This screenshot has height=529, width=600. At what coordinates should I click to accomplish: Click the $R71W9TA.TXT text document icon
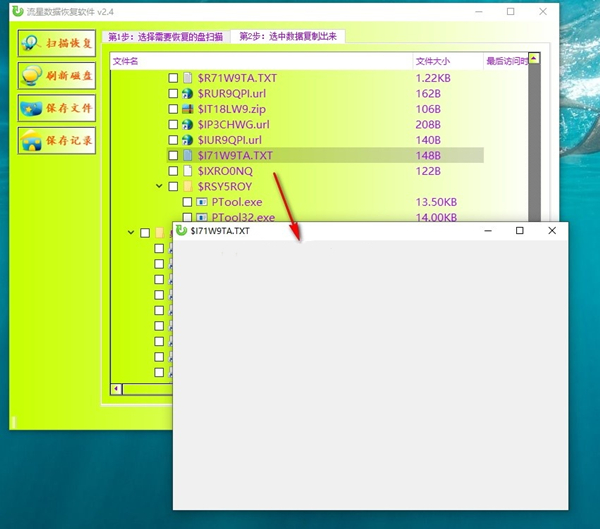coord(187,77)
